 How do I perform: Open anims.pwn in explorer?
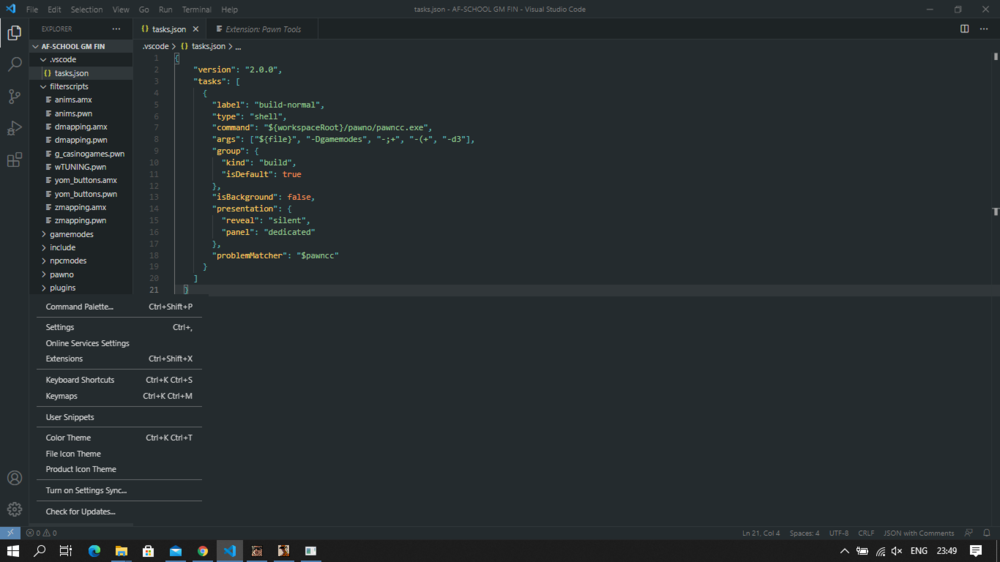click(x=82, y=114)
